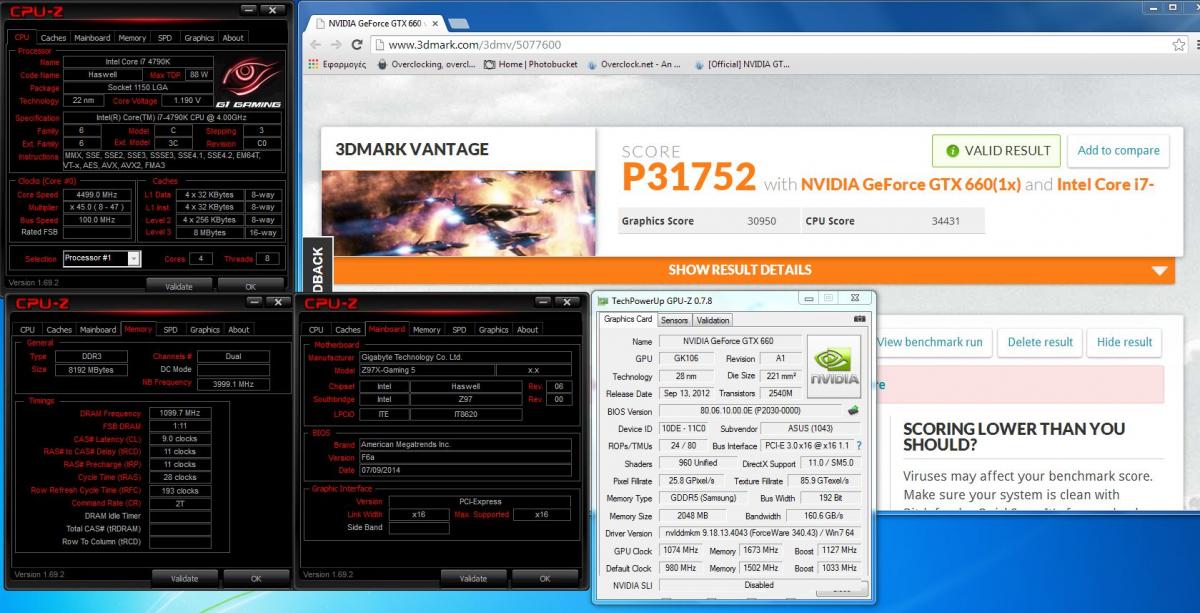Click the GPU-Z screenshot camera icon
The width and height of the screenshot is (1200, 613).
(859, 319)
